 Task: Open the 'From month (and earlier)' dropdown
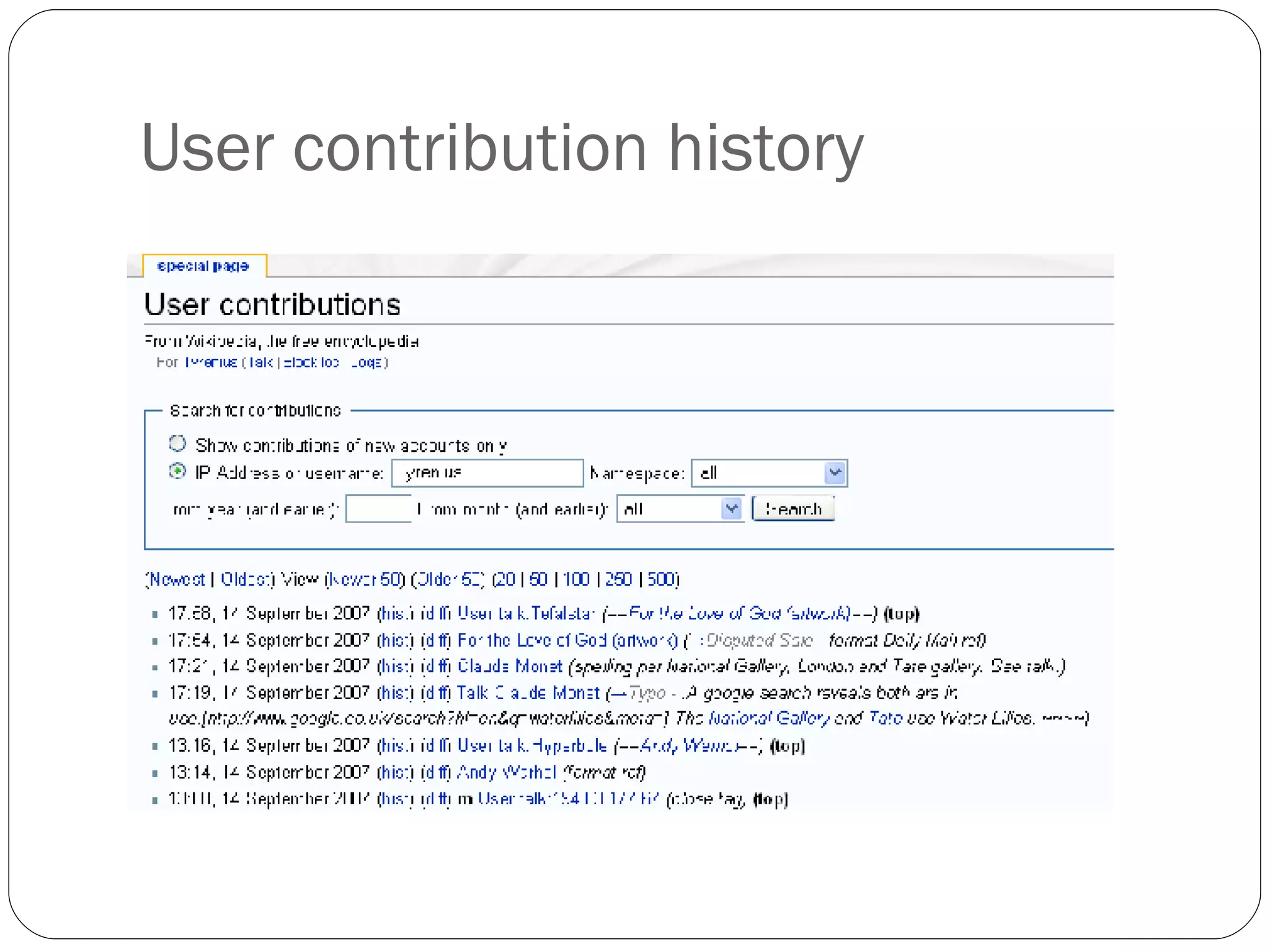pos(680,509)
